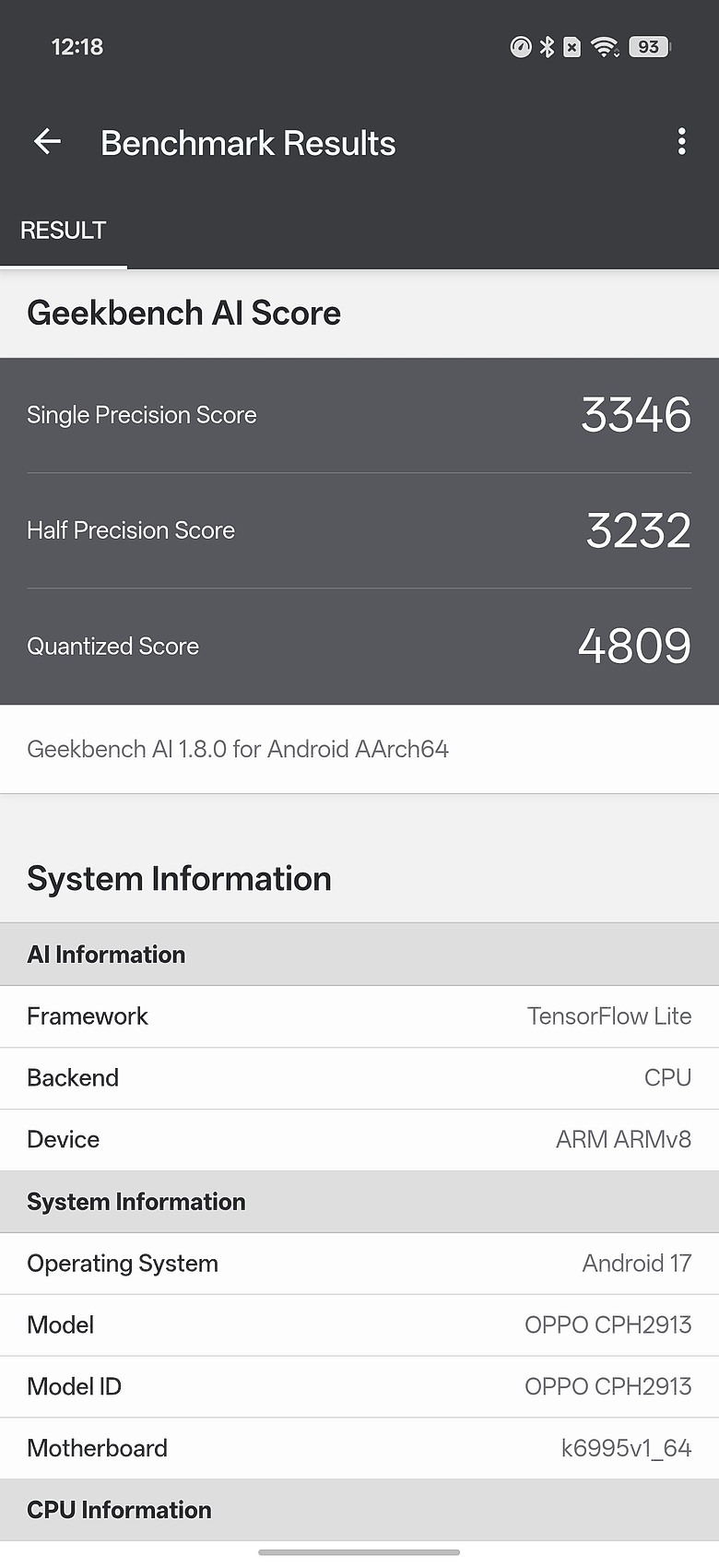Open the three-dot overflow menu
The width and height of the screenshot is (719, 1568).
coord(681,141)
